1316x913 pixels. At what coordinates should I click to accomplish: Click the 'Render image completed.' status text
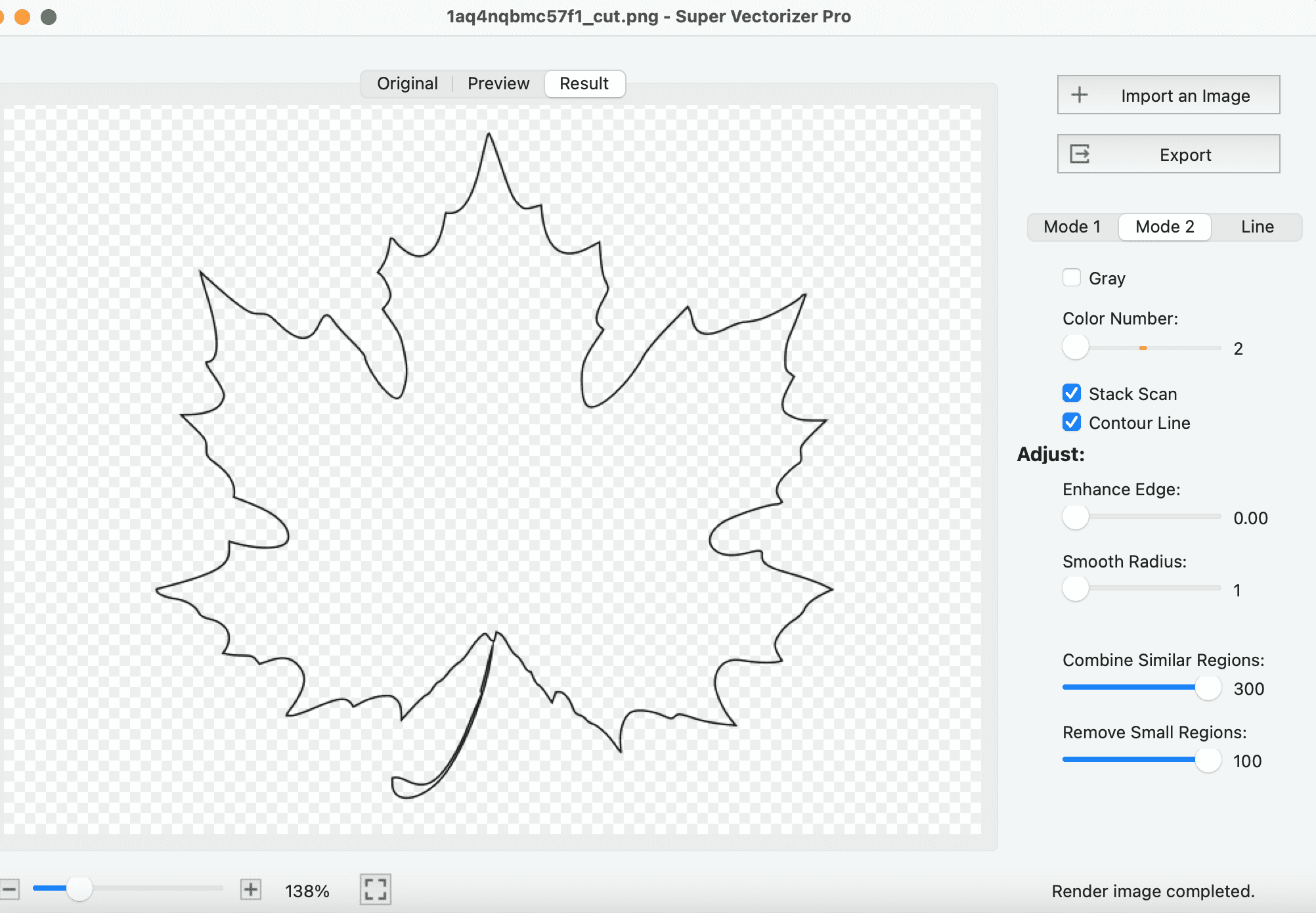click(1153, 891)
